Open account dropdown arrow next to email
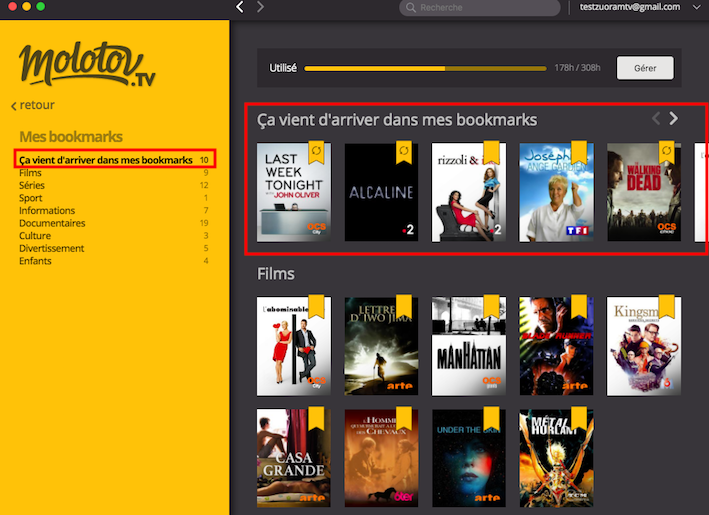This screenshot has height=515, width=709. (696, 7)
